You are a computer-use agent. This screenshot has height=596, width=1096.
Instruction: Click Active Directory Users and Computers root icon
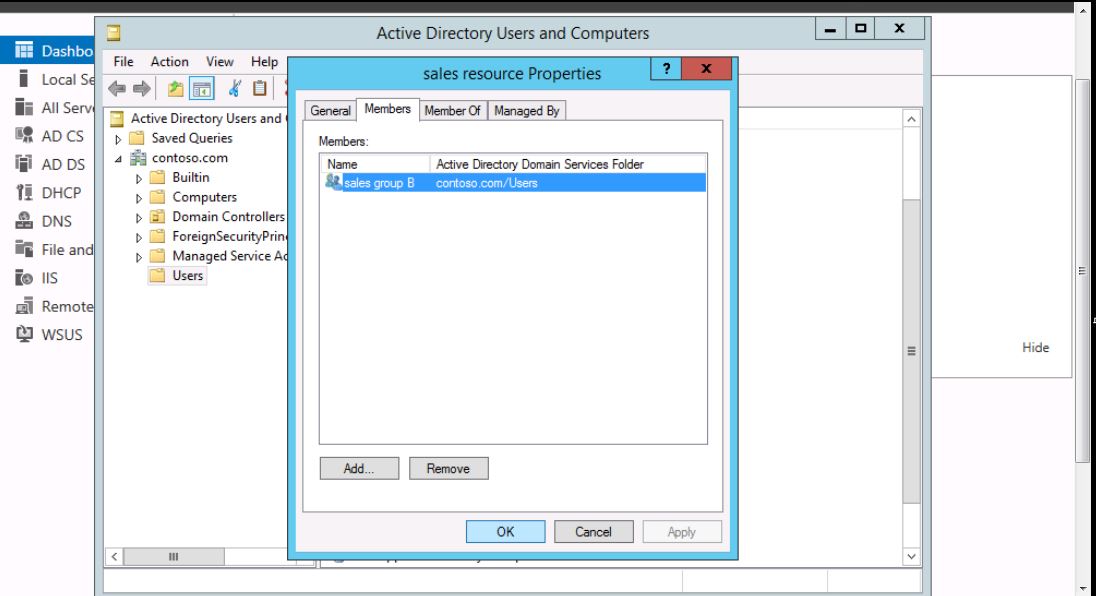pos(117,119)
